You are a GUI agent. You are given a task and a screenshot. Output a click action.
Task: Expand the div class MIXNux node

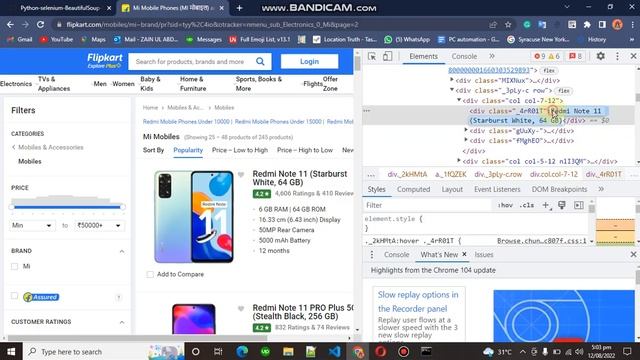pyautogui.click(x=452, y=80)
